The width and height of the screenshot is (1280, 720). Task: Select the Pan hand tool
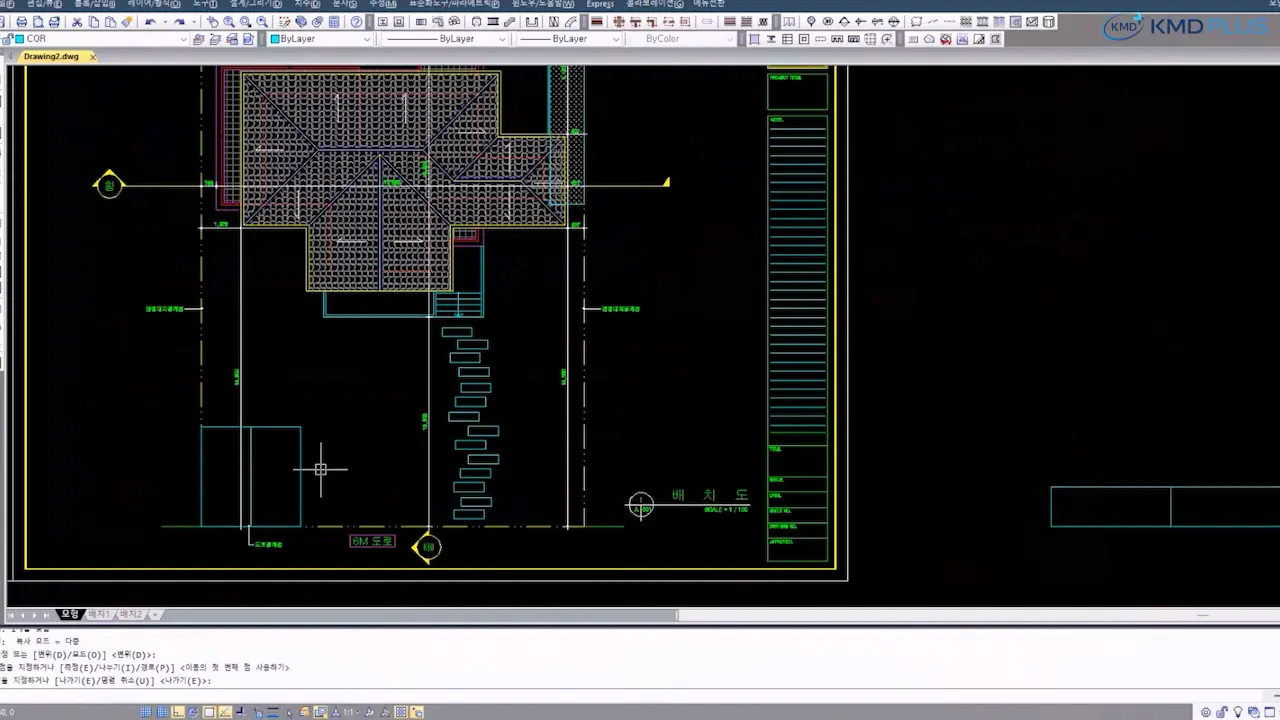coord(212,22)
